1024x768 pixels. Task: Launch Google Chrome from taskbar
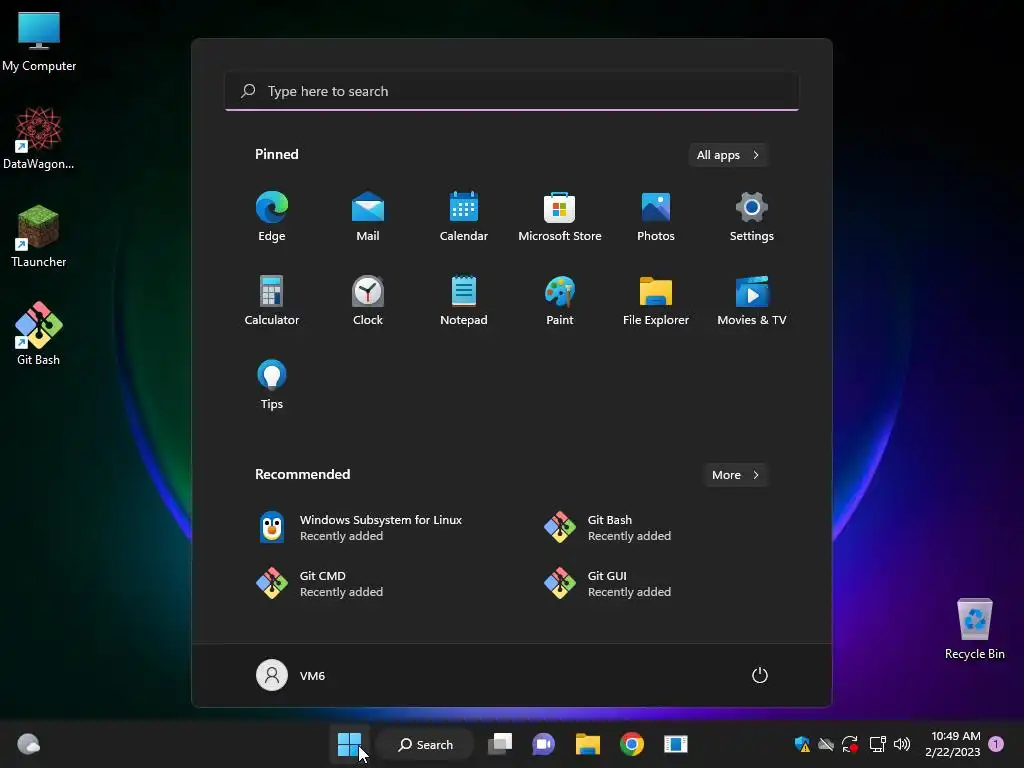click(x=632, y=744)
